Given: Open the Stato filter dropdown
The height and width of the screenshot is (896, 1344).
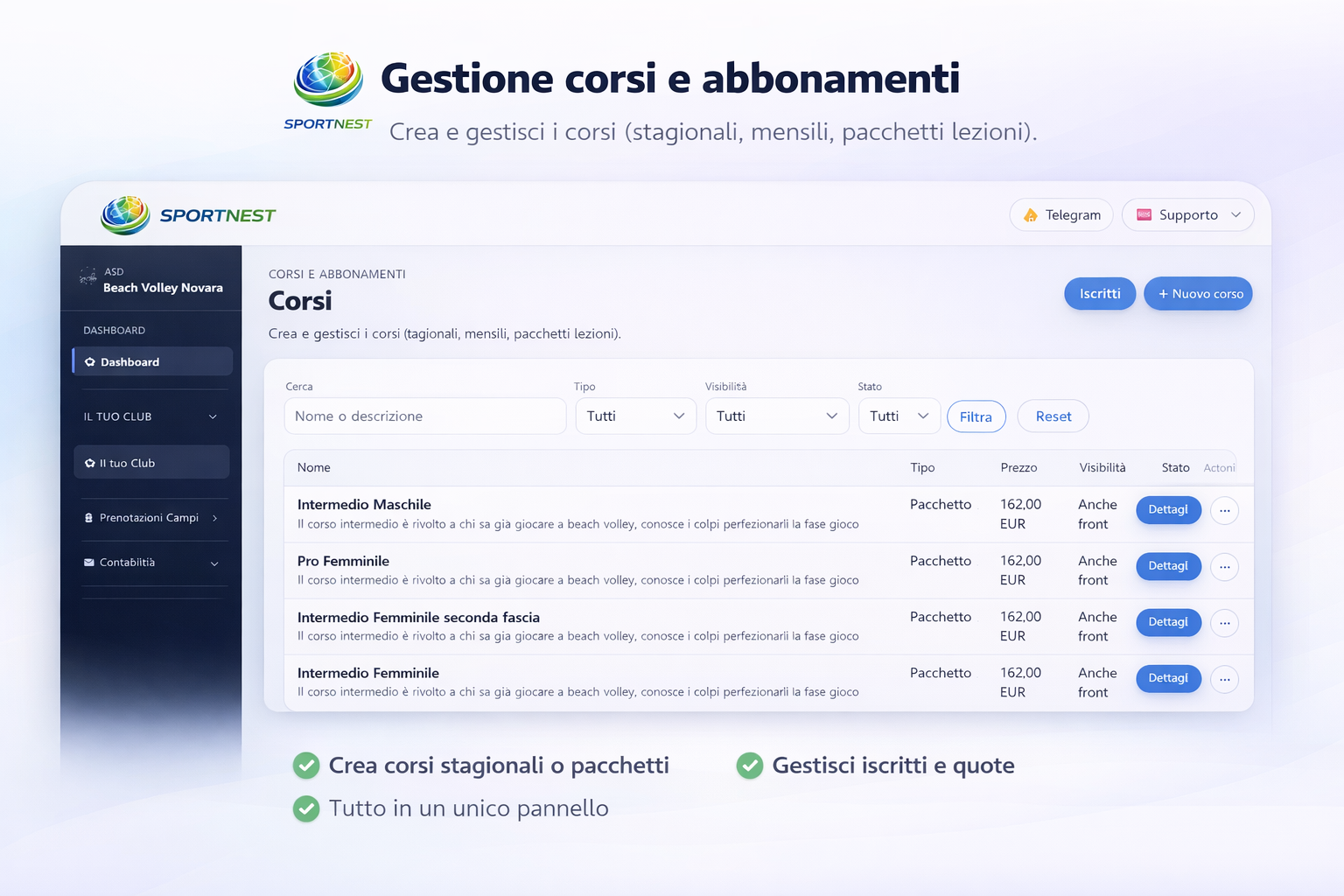Looking at the screenshot, I should (899, 416).
